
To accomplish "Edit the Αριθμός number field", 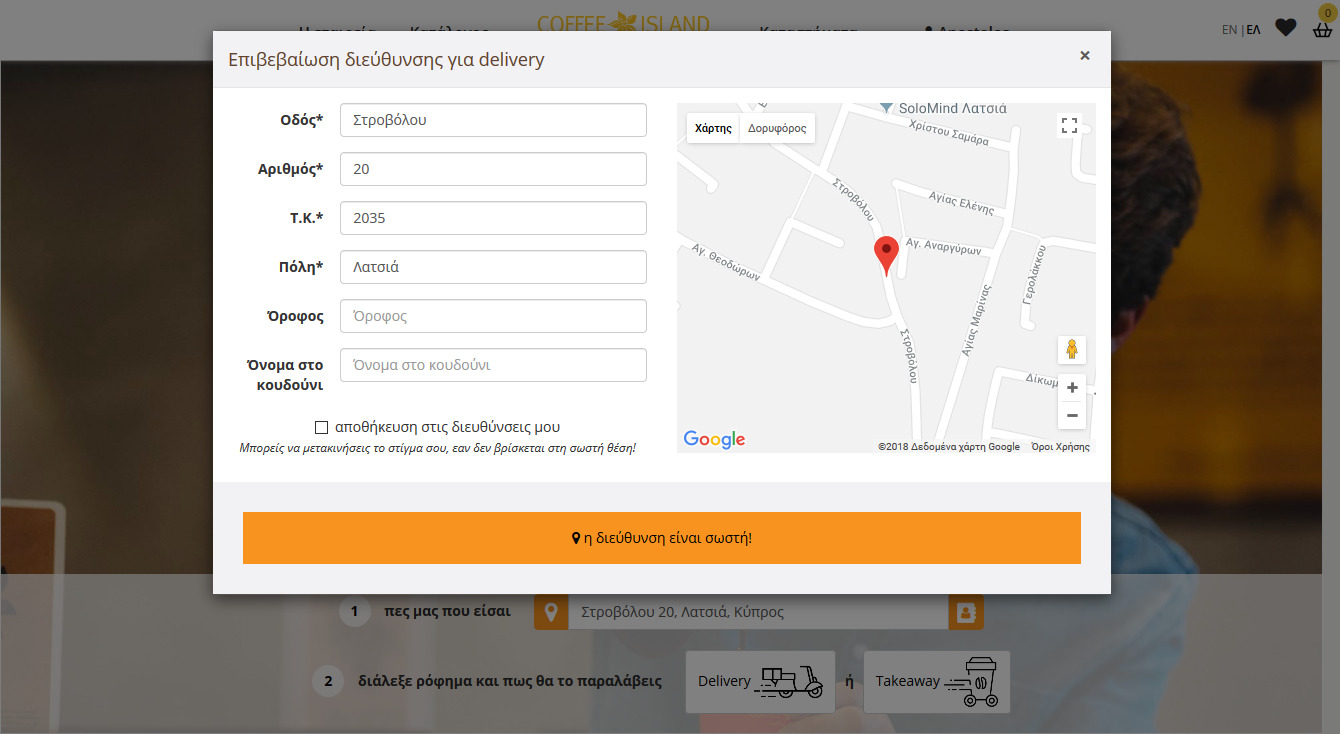I will point(493,169).
